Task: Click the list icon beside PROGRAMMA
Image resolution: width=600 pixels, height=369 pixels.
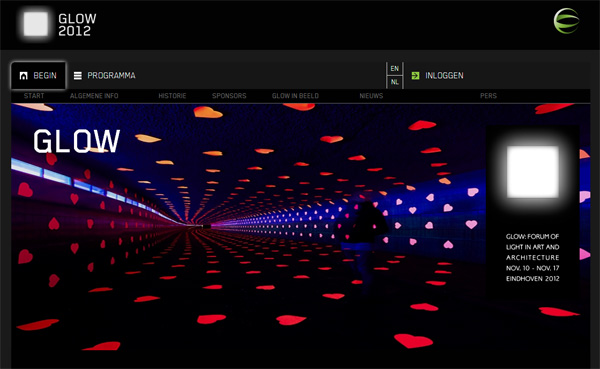Action: coord(78,76)
